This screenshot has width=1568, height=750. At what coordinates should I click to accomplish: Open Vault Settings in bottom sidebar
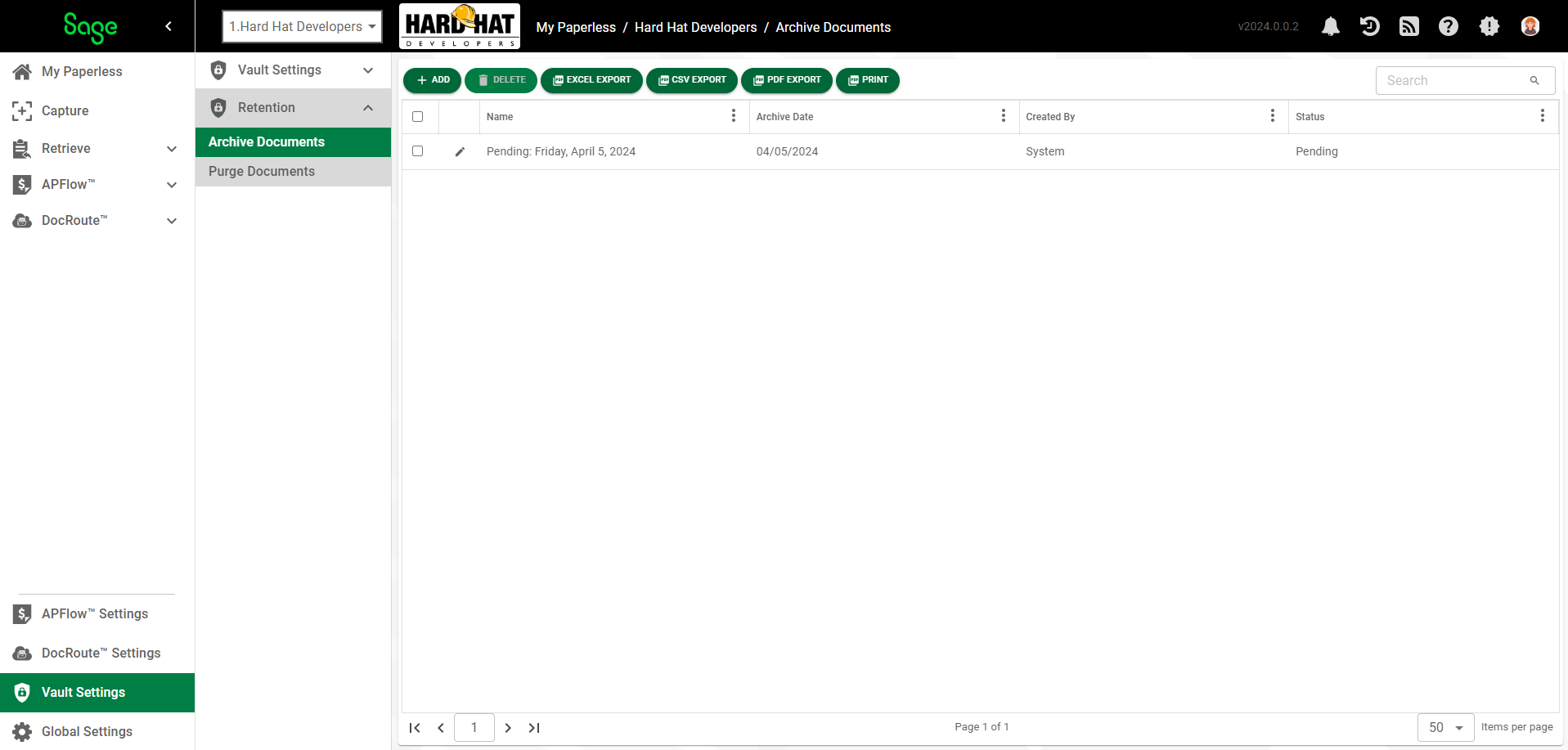pos(97,693)
